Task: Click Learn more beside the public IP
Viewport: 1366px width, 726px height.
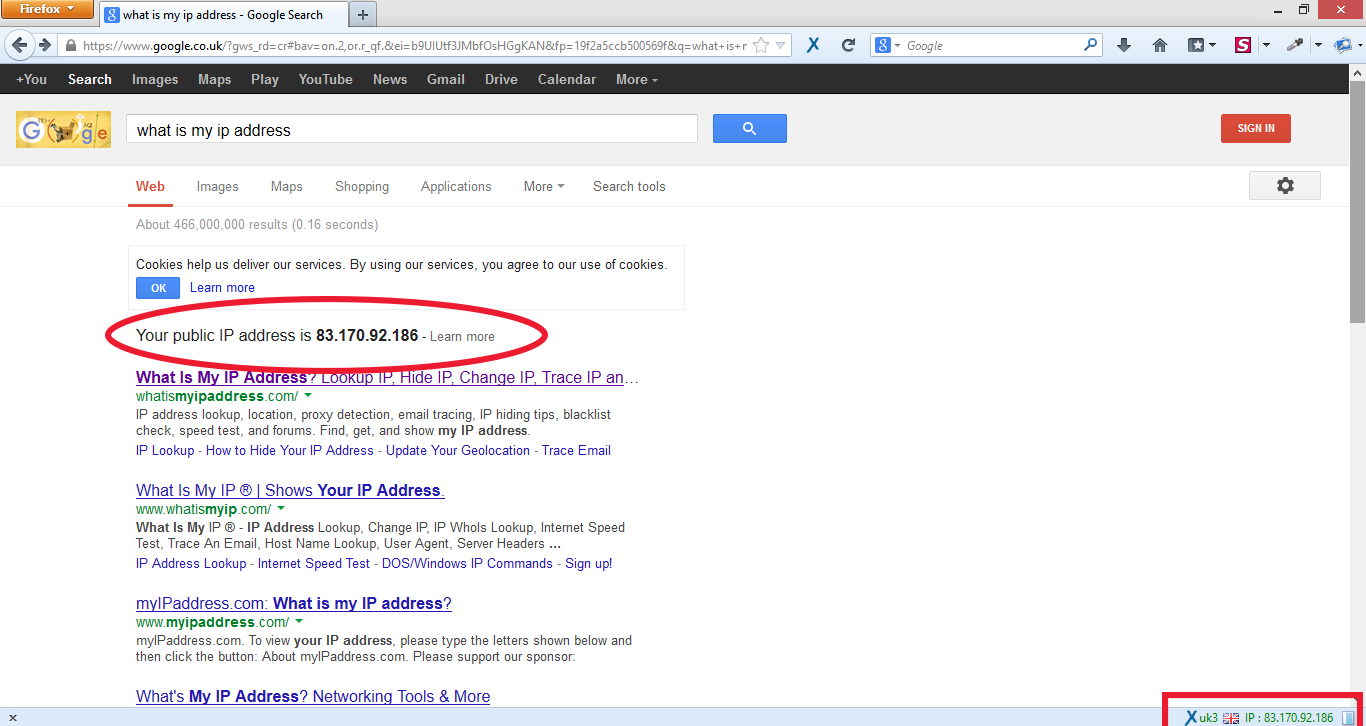Action: (462, 336)
